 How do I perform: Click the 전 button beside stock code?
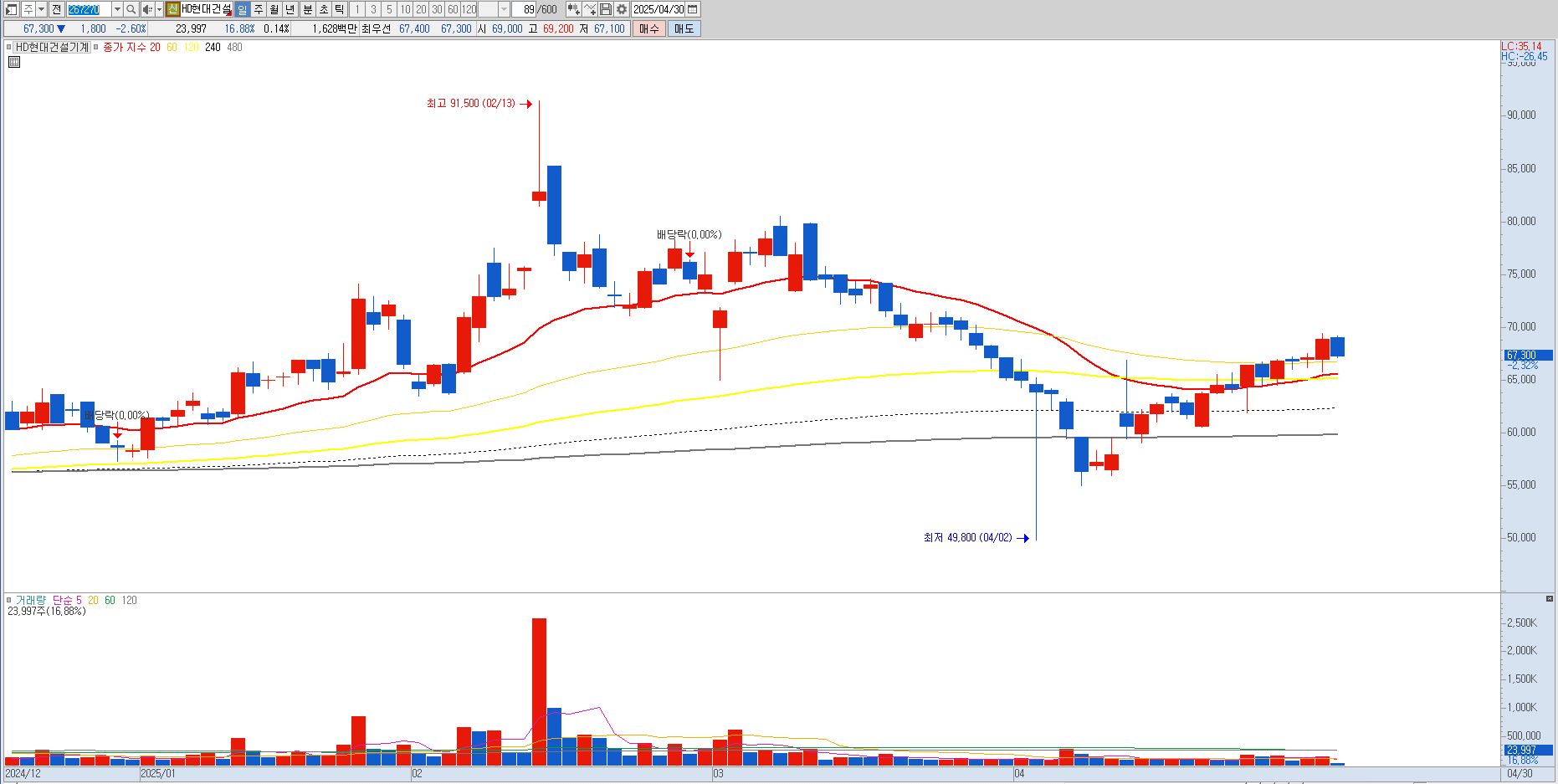coord(56,9)
